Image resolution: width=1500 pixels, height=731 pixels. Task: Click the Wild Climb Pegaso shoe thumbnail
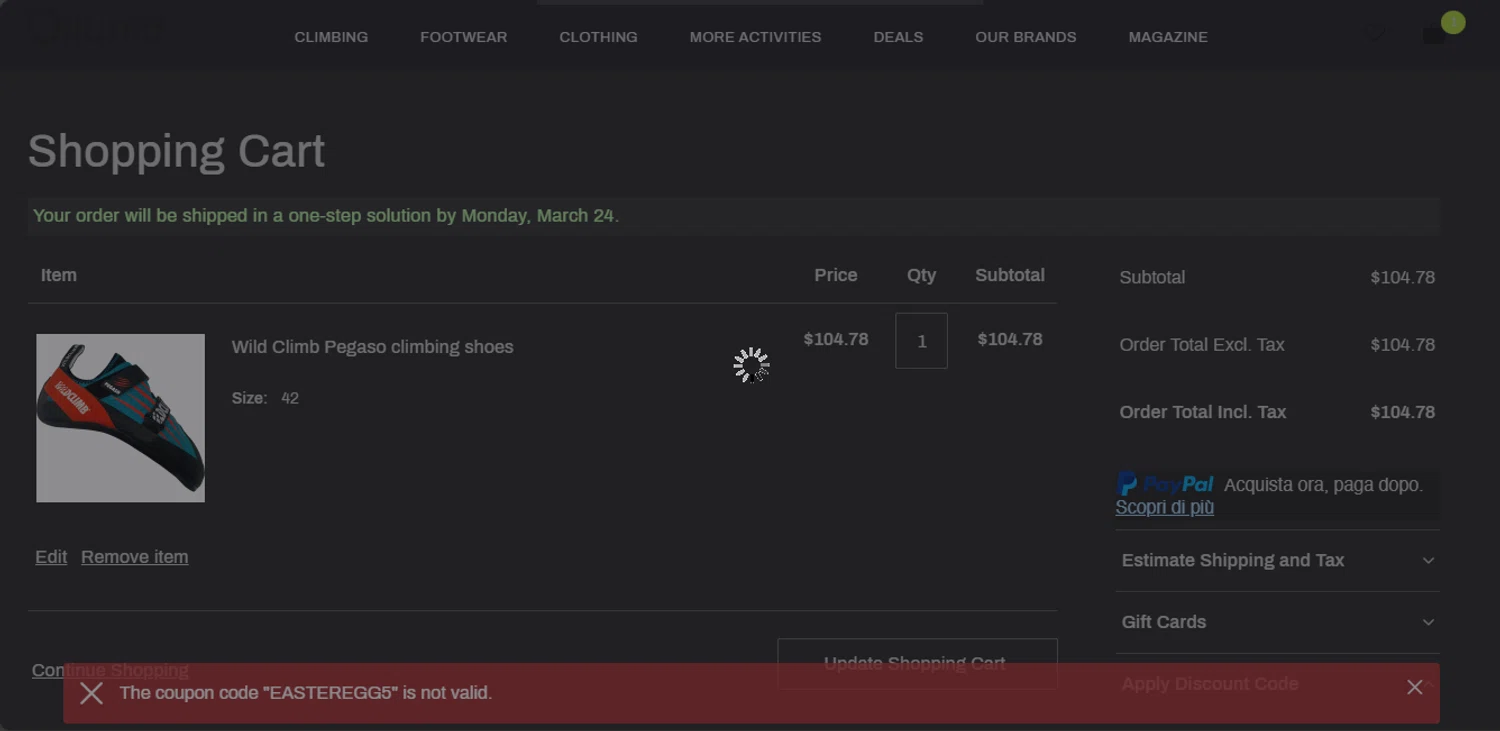(120, 418)
